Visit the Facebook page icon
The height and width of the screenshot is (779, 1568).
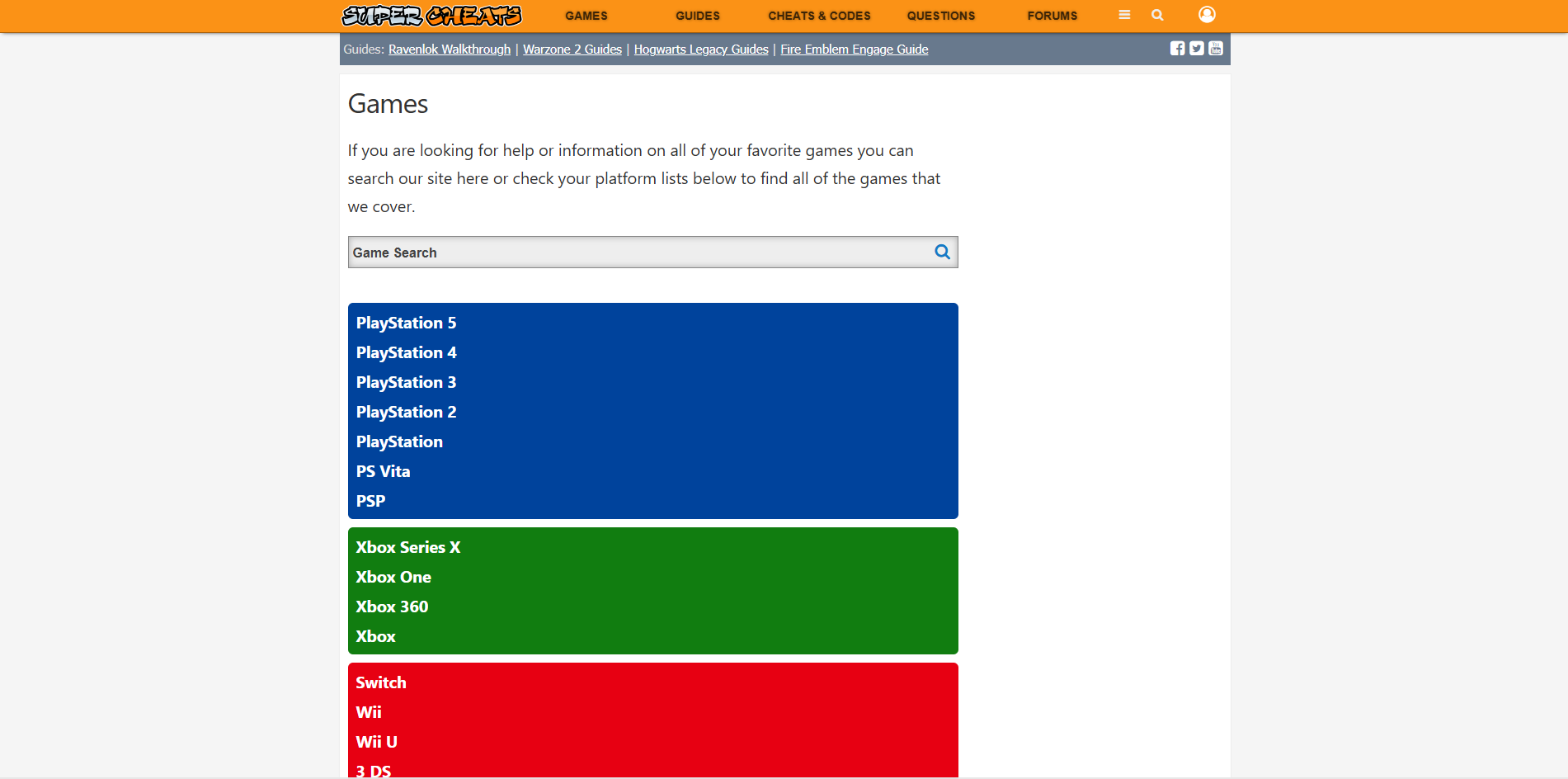tap(1177, 49)
